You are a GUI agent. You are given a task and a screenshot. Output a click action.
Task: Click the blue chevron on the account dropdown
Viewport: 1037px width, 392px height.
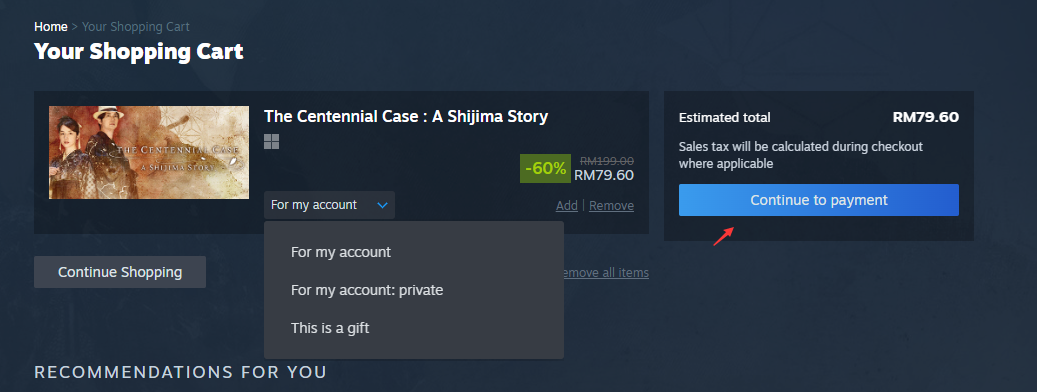(382, 206)
